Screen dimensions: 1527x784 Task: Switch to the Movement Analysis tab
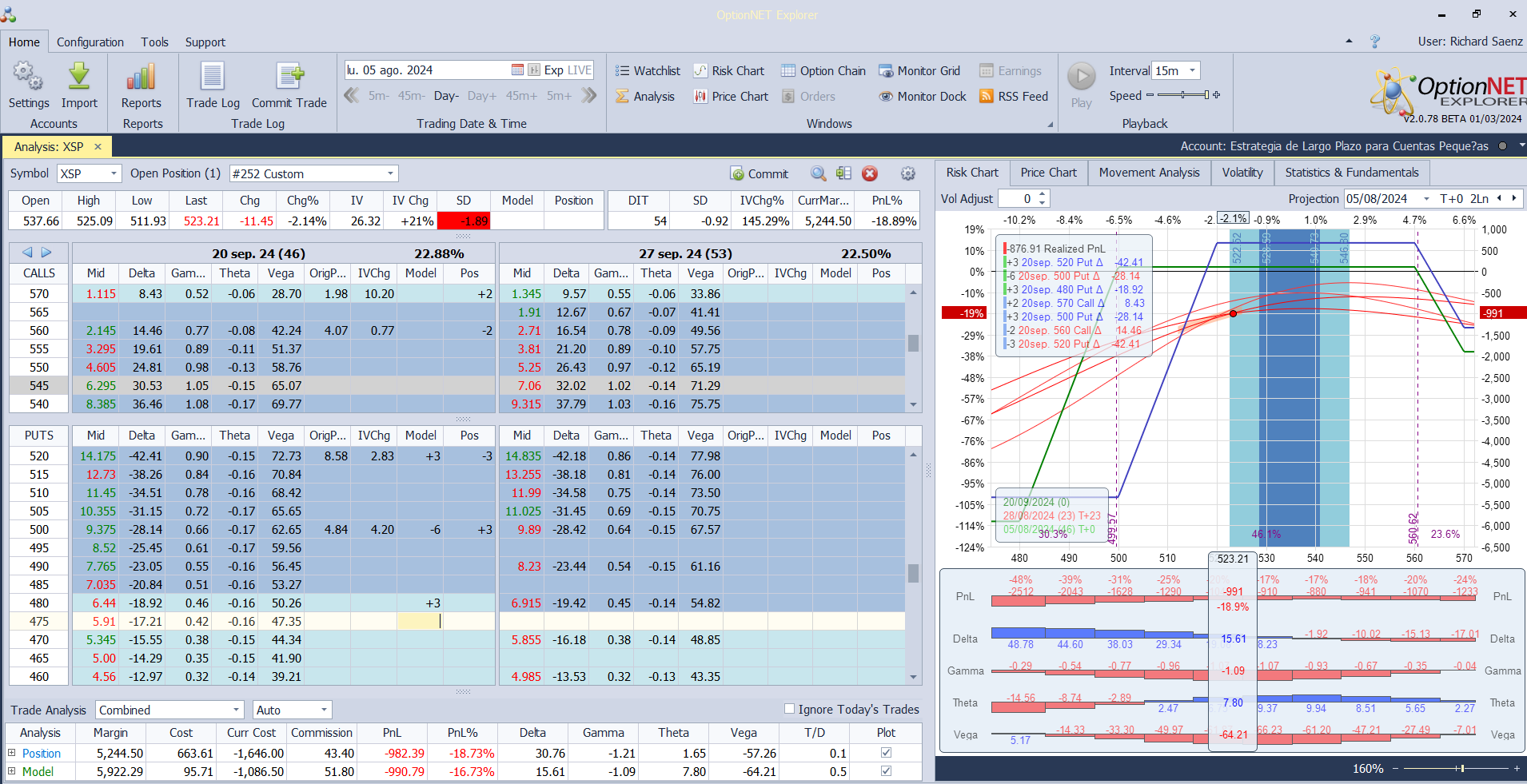coord(1149,173)
